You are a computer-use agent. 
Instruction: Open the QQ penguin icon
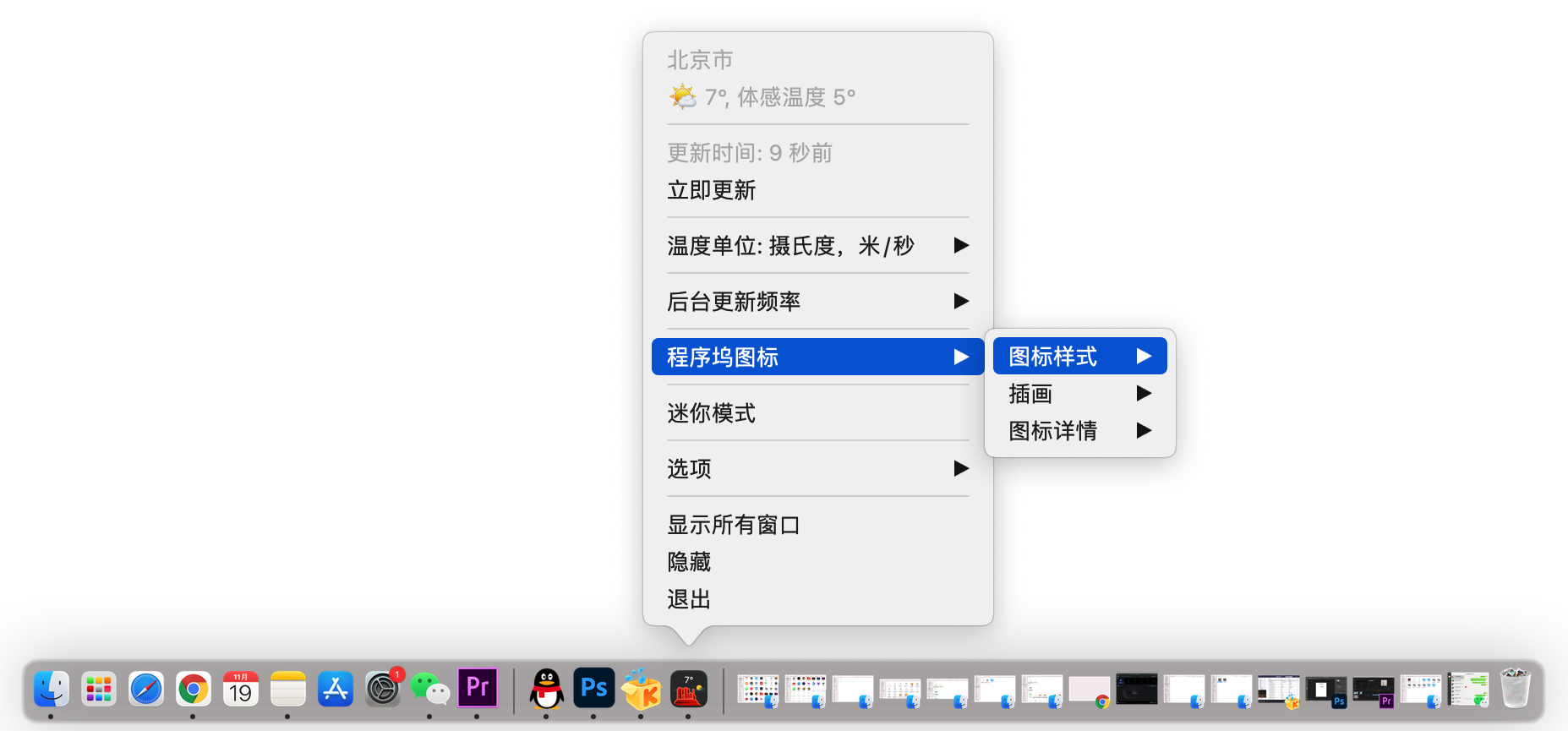pos(546,689)
